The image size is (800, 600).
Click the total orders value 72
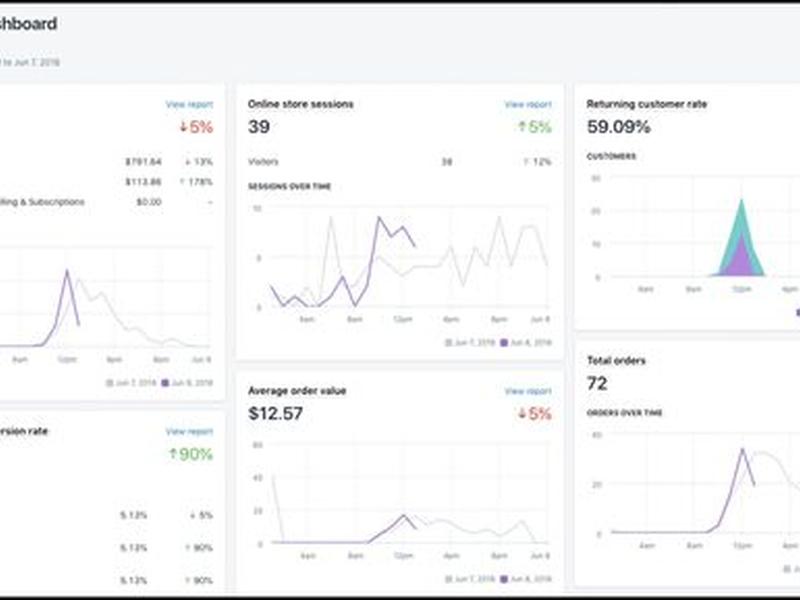597,383
